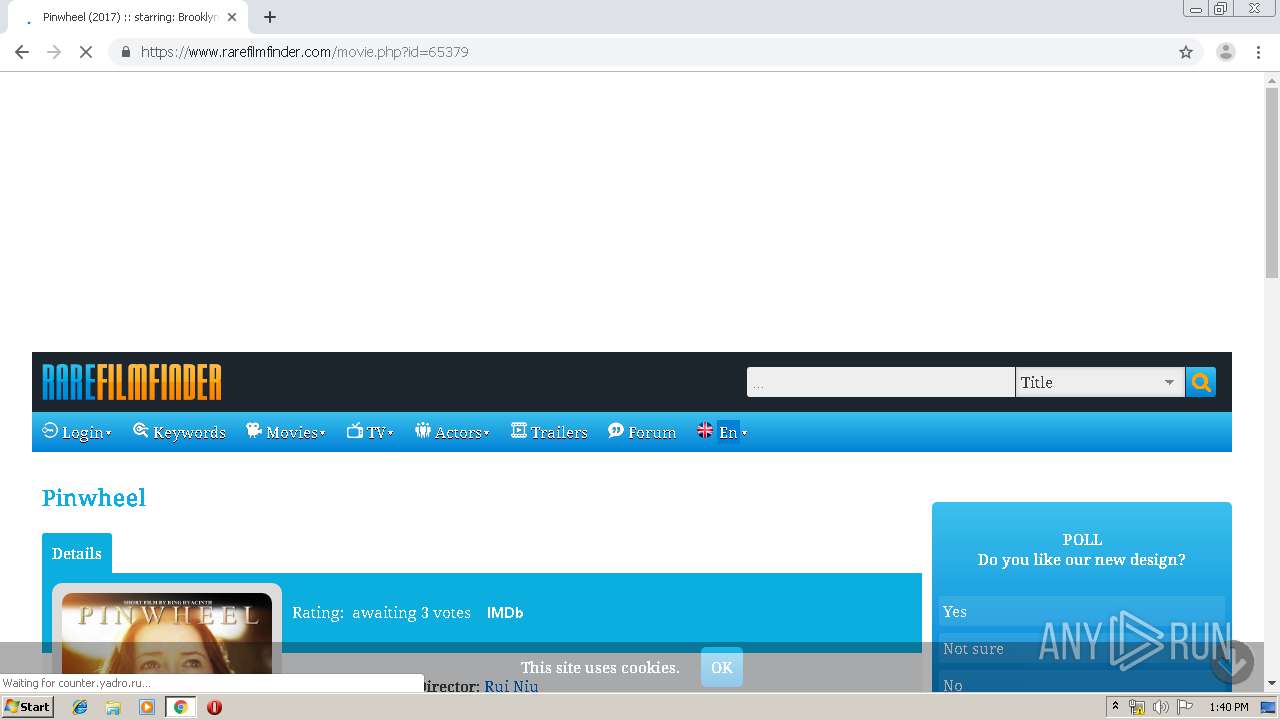Vote Yes in the poll
Viewport: 1280px width, 720px height.
[x=1082, y=612]
